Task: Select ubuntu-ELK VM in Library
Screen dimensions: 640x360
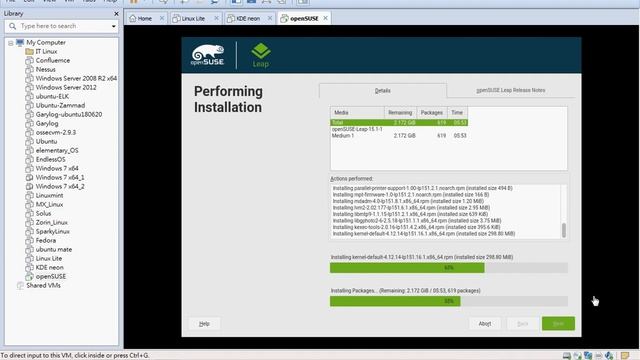Action: pos(52,96)
